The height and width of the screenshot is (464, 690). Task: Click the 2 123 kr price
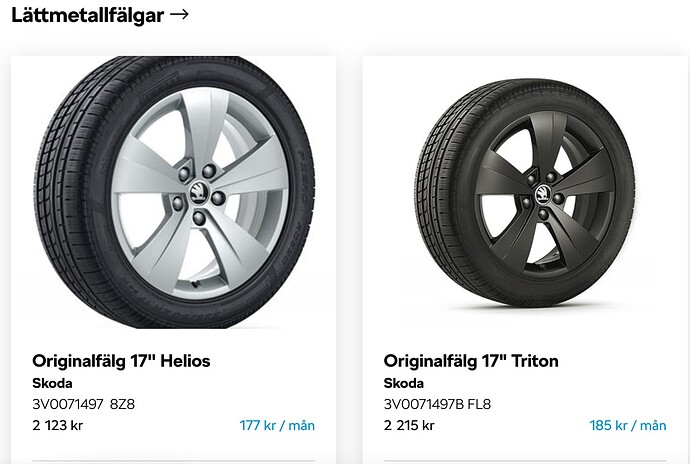point(57,425)
